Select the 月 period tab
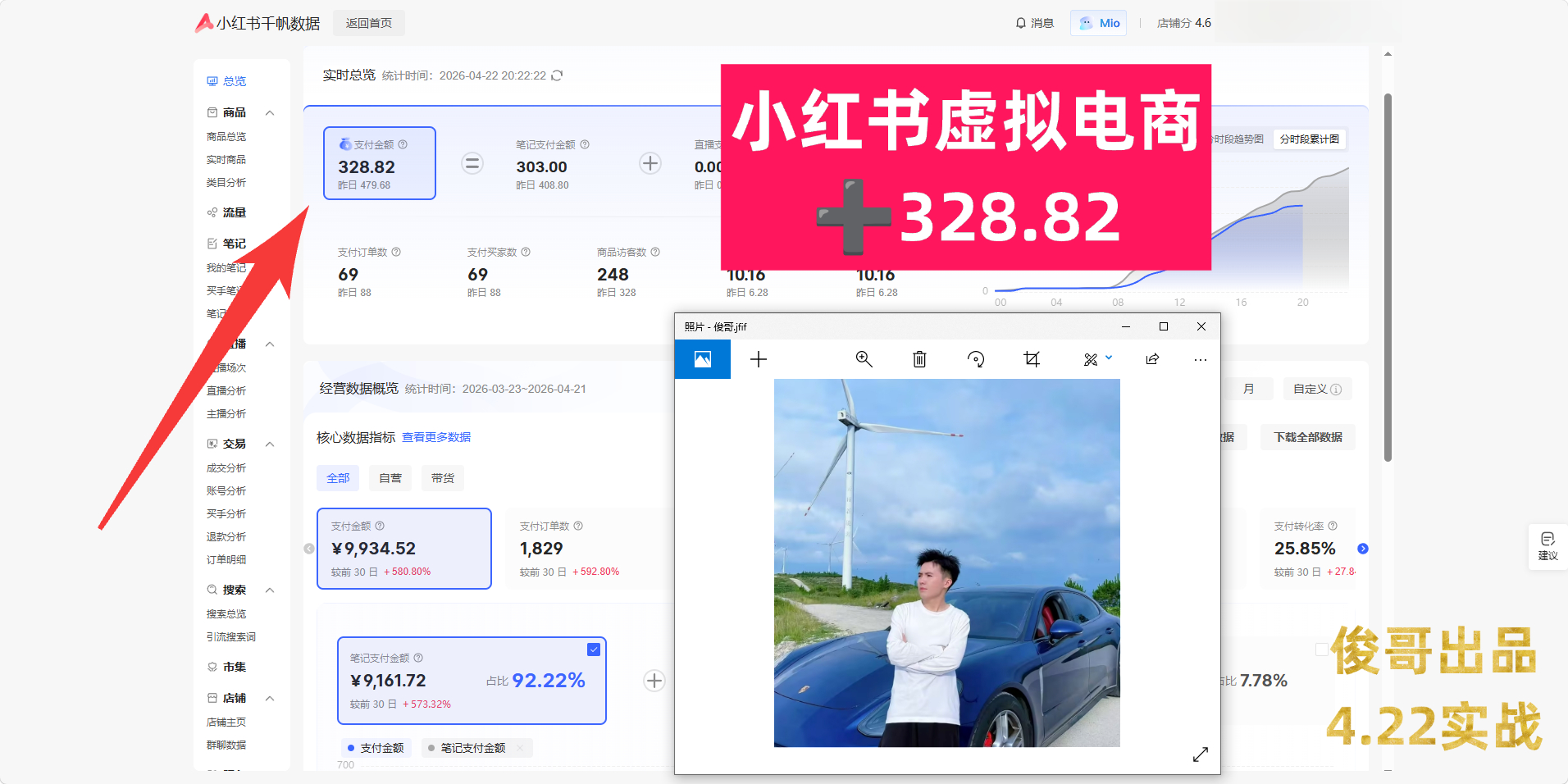The image size is (1568, 784). (x=1248, y=389)
